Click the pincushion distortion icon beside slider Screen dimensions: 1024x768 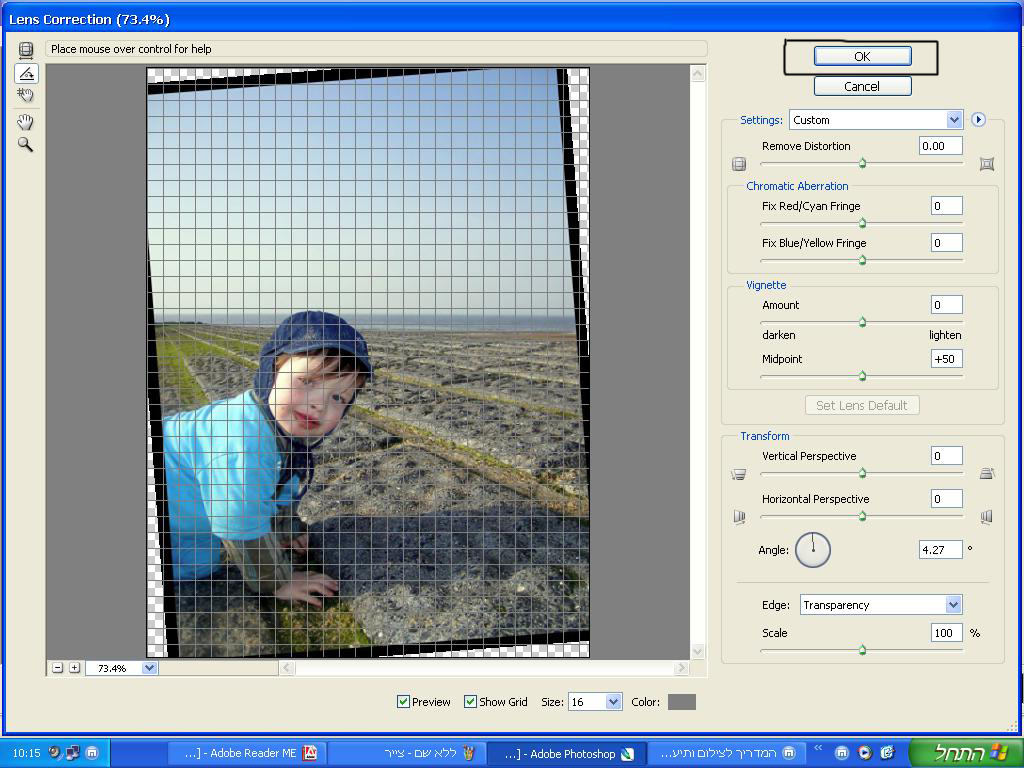(987, 164)
